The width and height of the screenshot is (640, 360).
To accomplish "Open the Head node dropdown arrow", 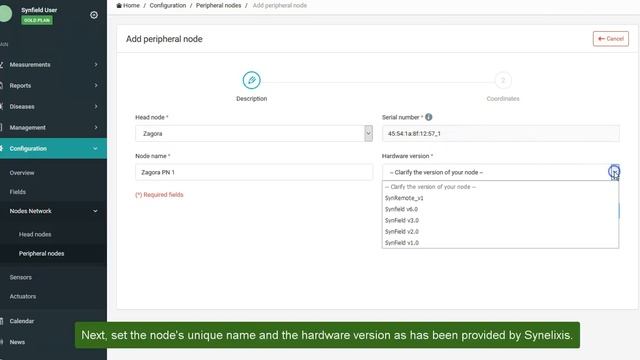I will (368, 133).
